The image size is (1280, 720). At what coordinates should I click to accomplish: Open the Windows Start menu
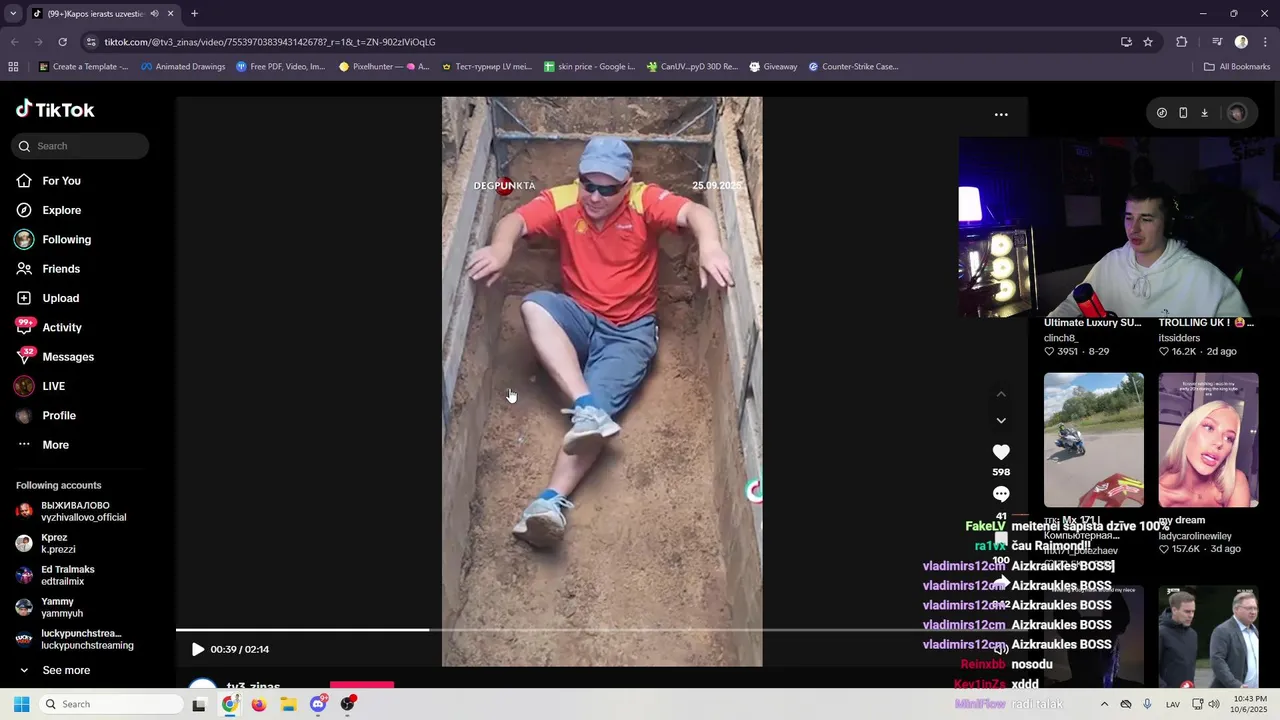[21, 704]
